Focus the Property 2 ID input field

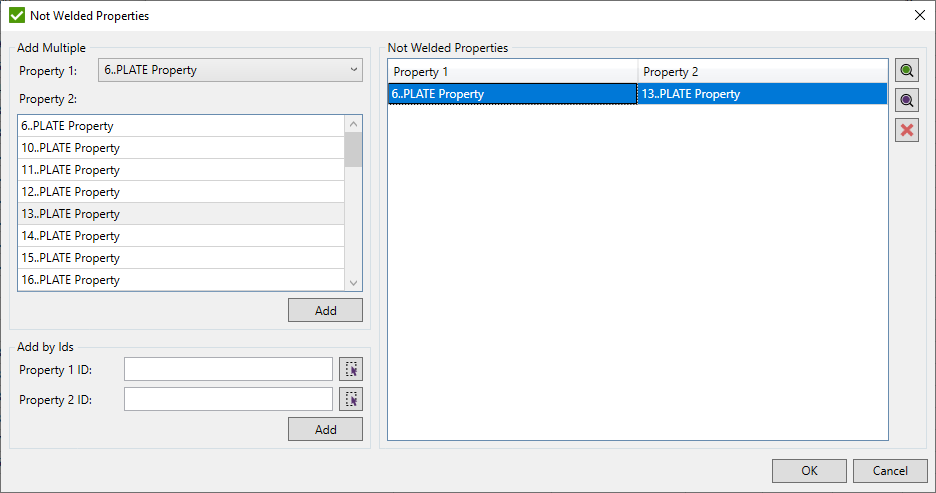click(228, 399)
